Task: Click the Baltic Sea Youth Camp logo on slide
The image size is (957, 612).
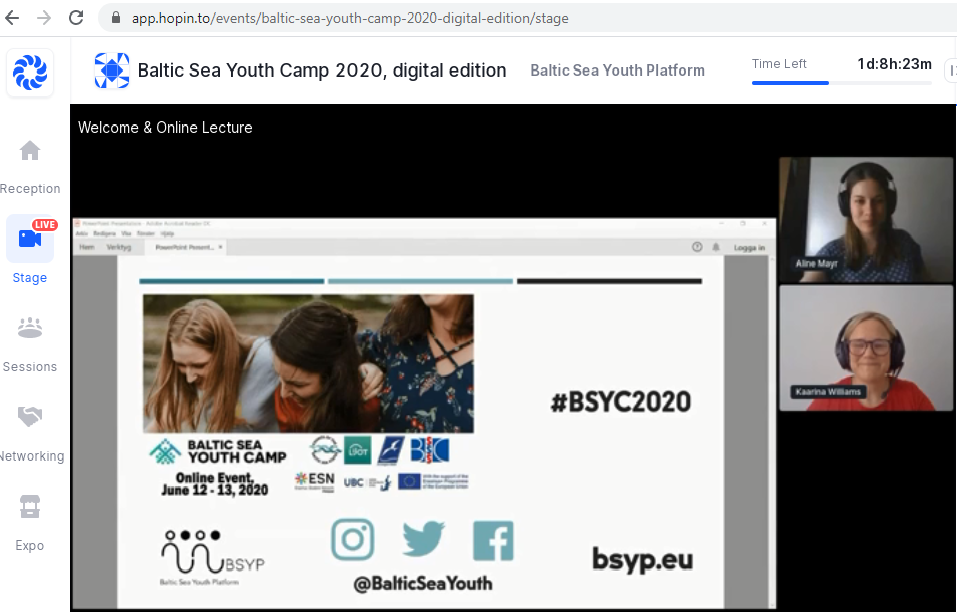Action: click(218, 452)
